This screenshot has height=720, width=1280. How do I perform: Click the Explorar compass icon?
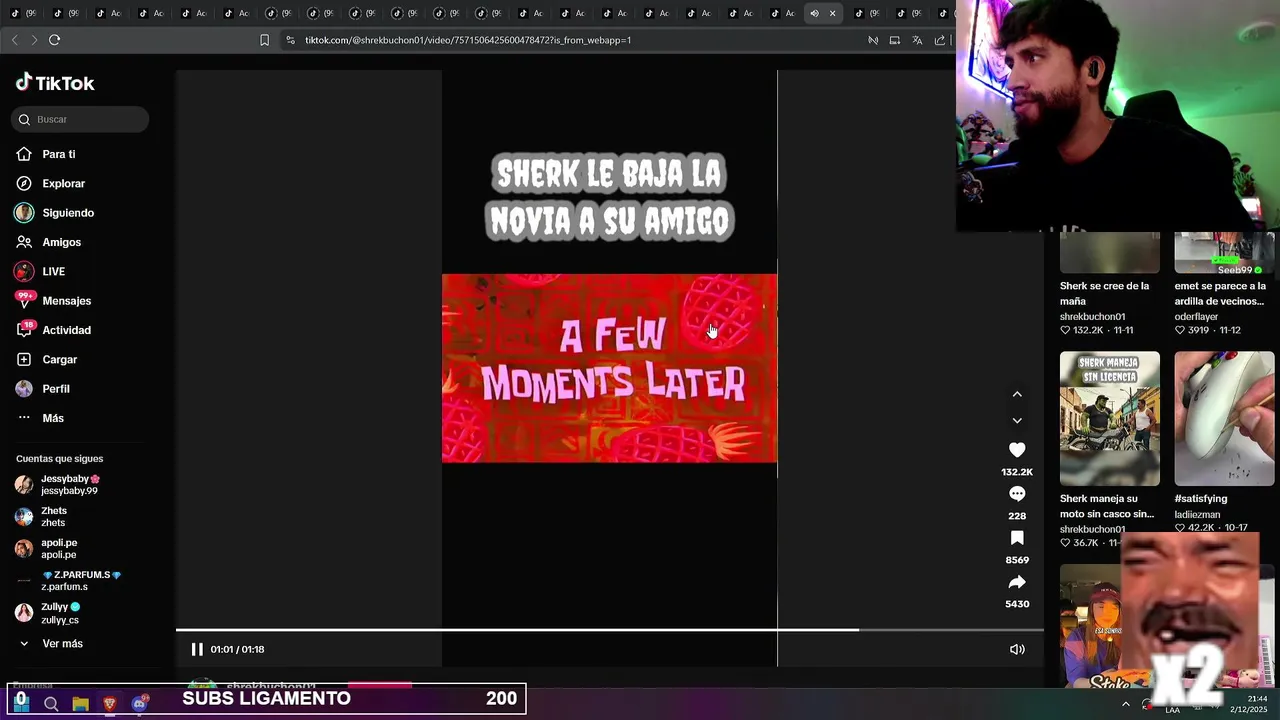(x=24, y=183)
